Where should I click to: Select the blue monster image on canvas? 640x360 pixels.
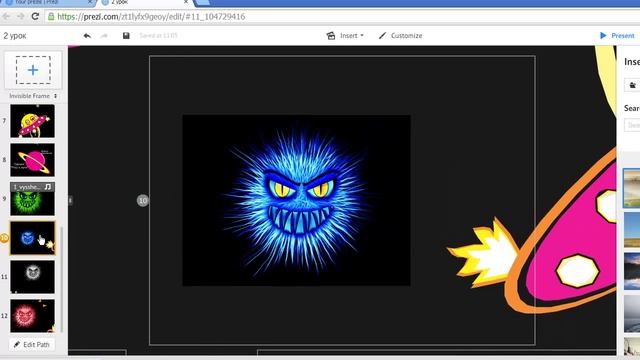click(x=296, y=200)
